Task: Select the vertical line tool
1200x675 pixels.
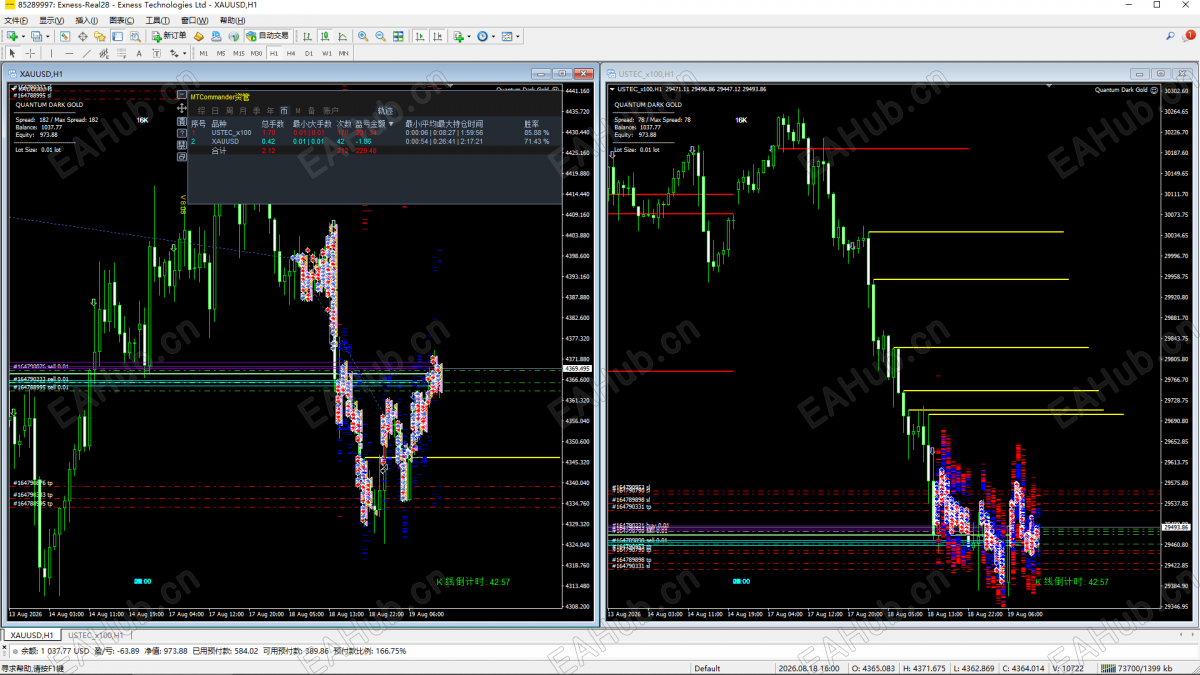Action: (51, 53)
